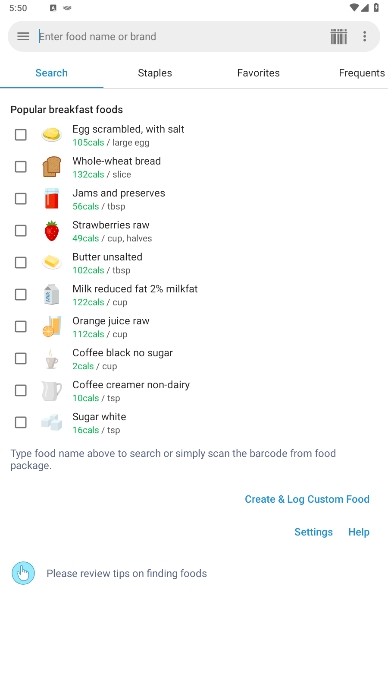Open the hamburger navigation menu

(23, 36)
